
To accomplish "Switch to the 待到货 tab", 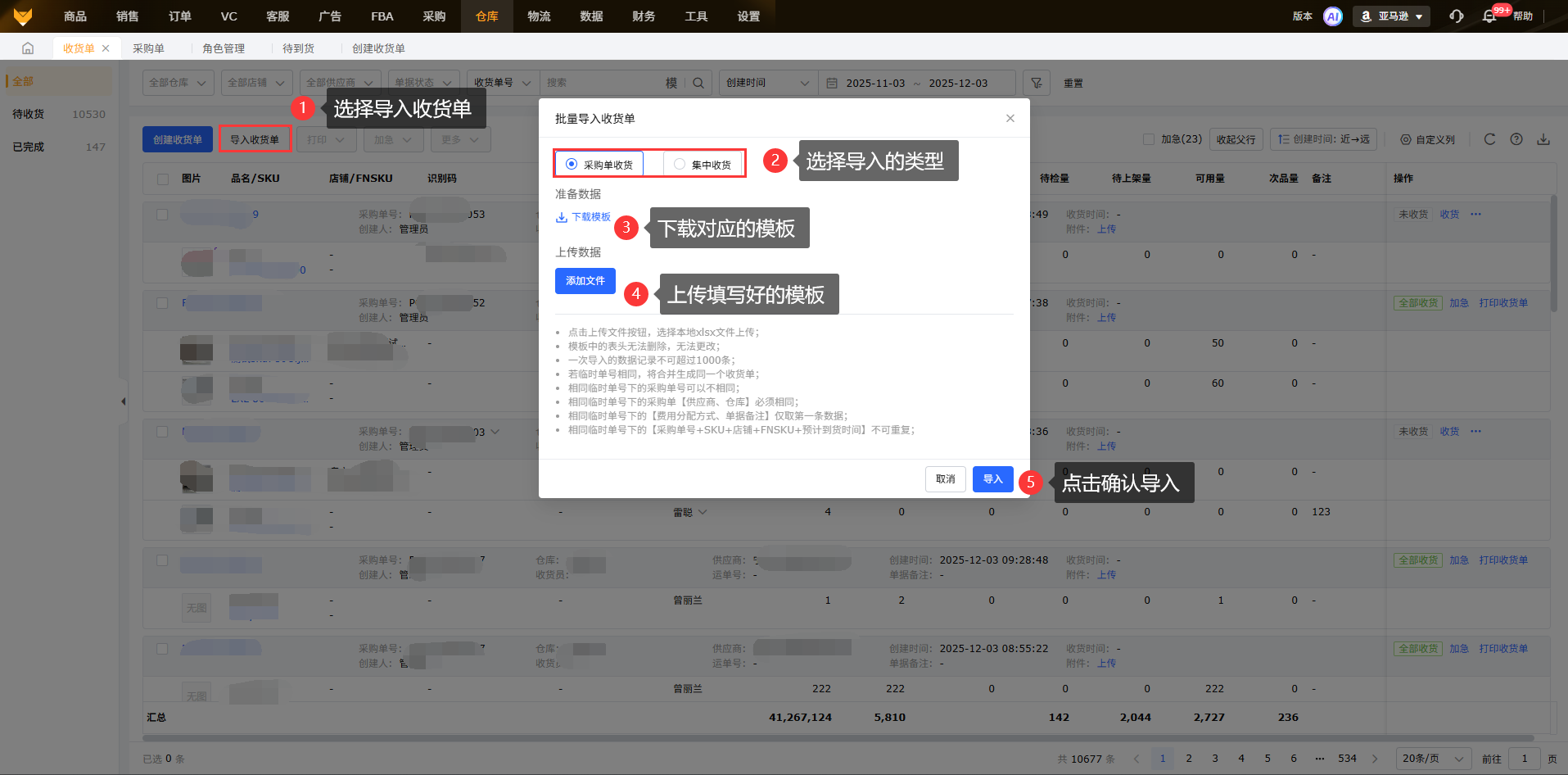I will [298, 48].
